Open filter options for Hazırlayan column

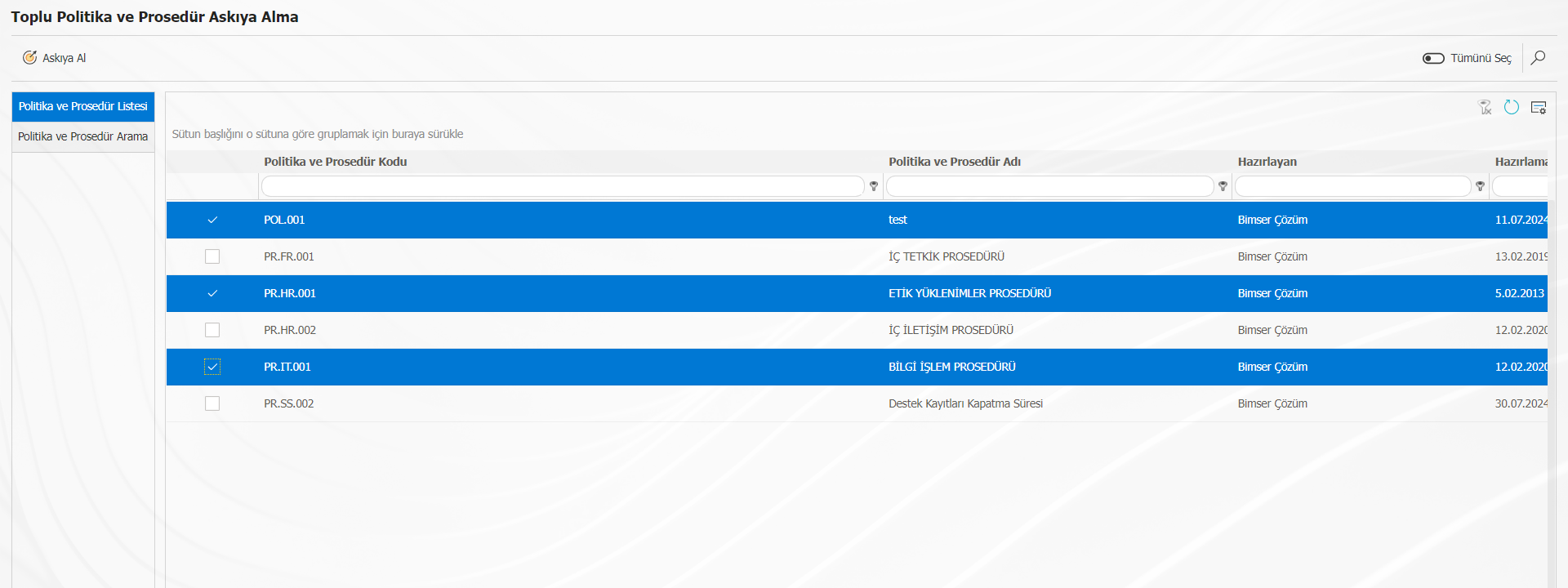[1480, 186]
